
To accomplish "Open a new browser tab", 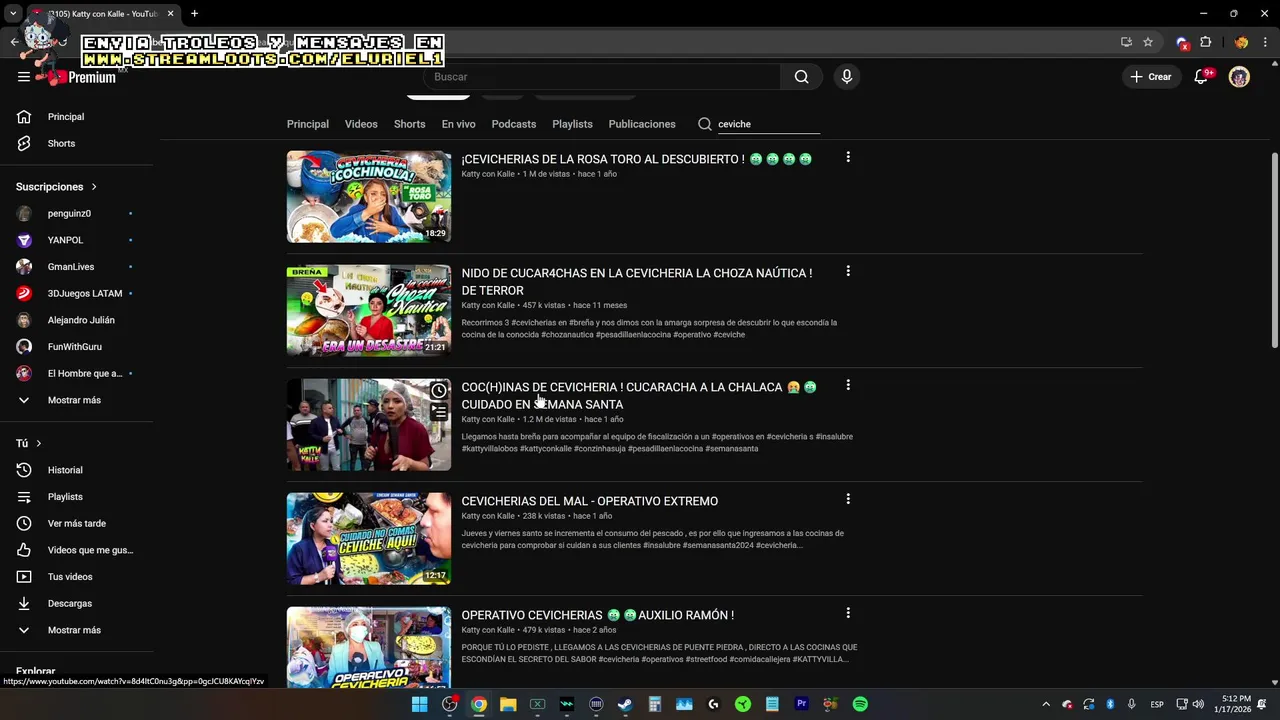I will pos(194,13).
